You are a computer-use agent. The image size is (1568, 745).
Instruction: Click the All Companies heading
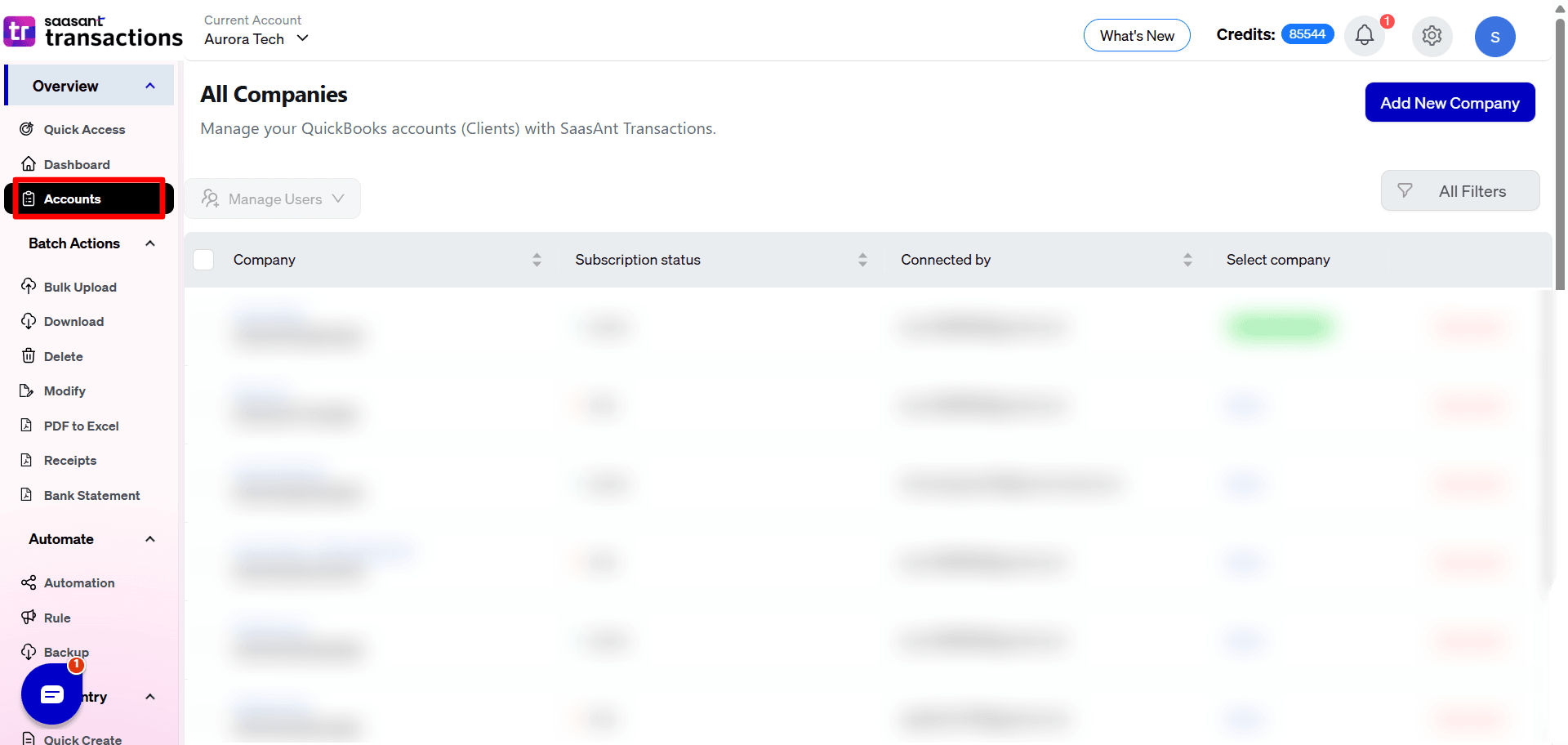click(x=274, y=95)
